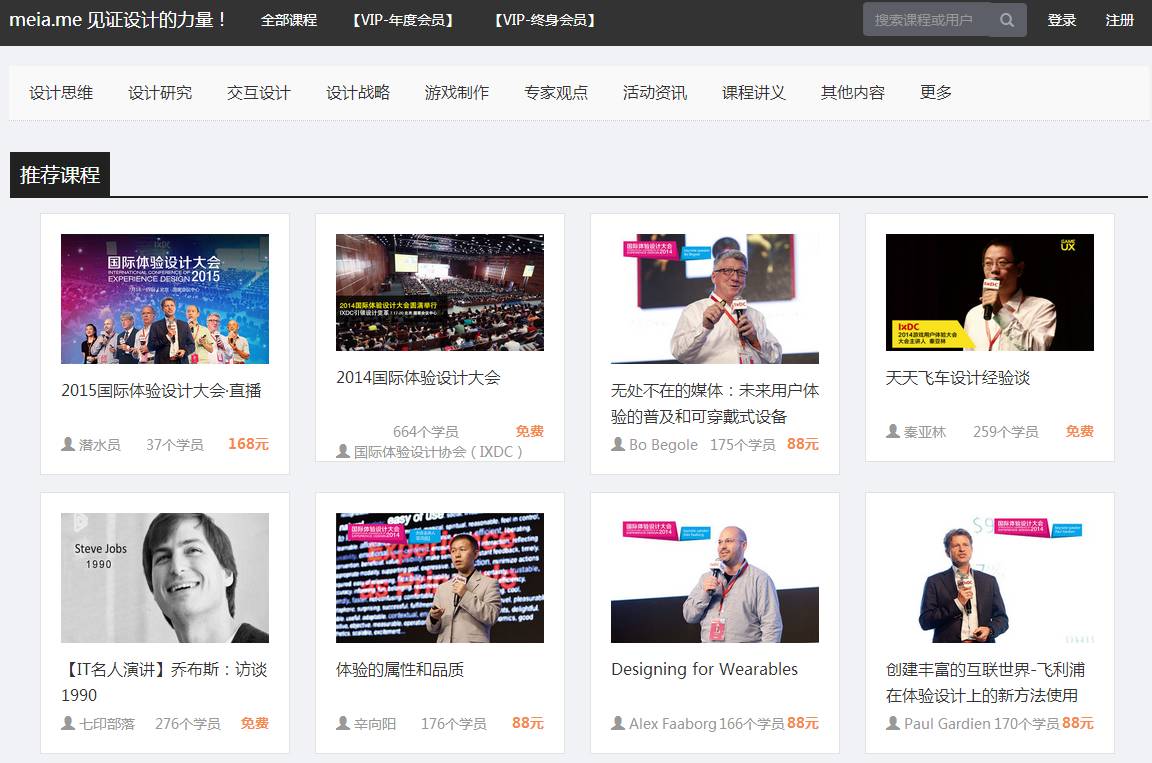Click the search magnifier icon
The height and width of the screenshot is (763, 1152).
pos(1007,20)
